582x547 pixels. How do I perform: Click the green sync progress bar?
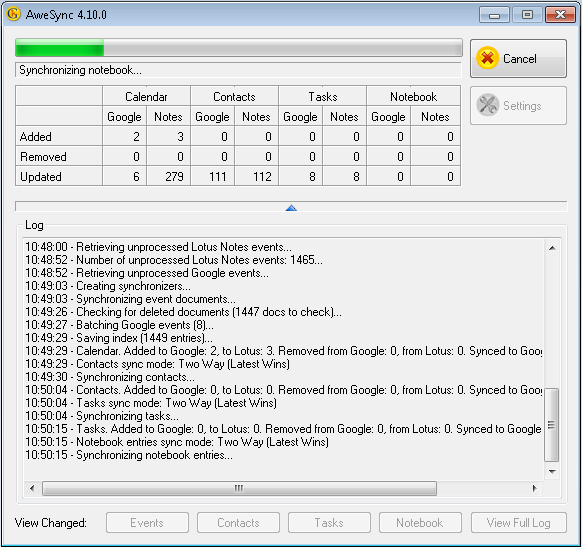pos(59,48)
